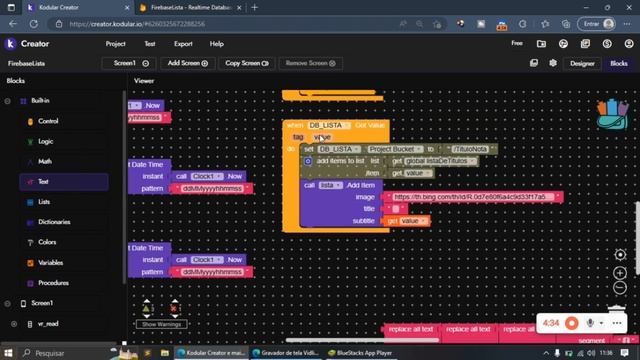Select the Procedures blocks category
The width and height of the screenshot is (640, 360).
pos(64,283)
